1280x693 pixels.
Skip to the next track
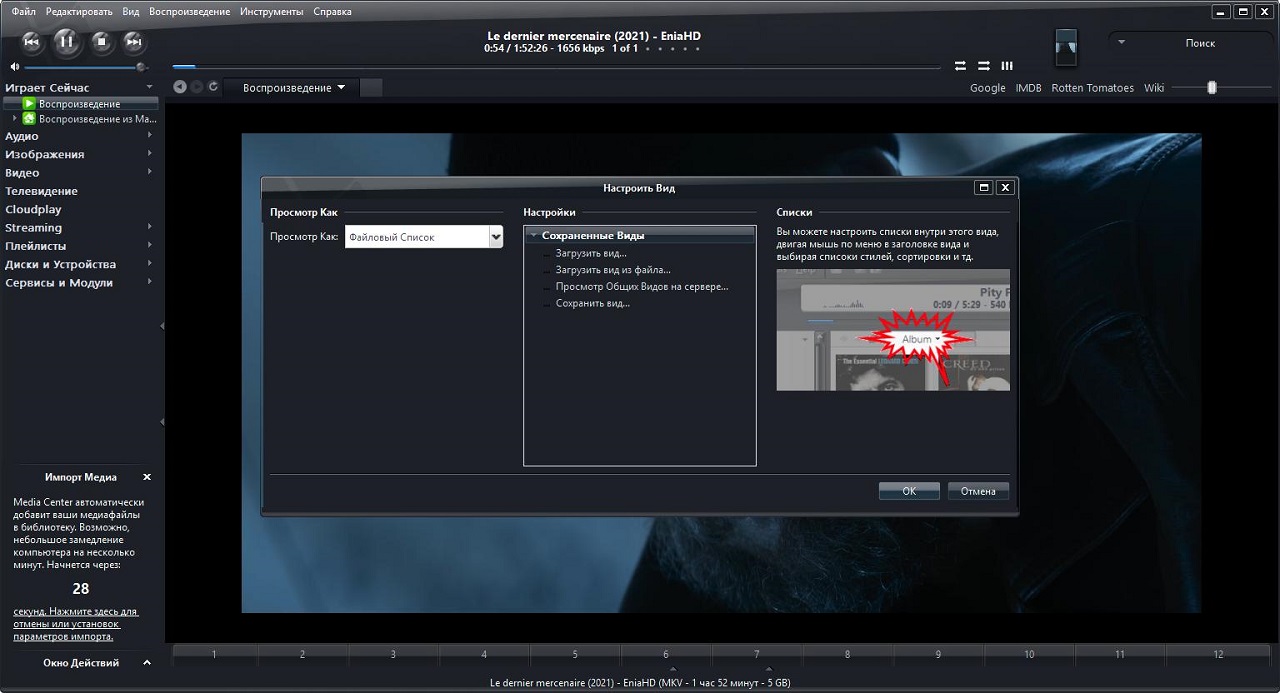pos(134,41)
